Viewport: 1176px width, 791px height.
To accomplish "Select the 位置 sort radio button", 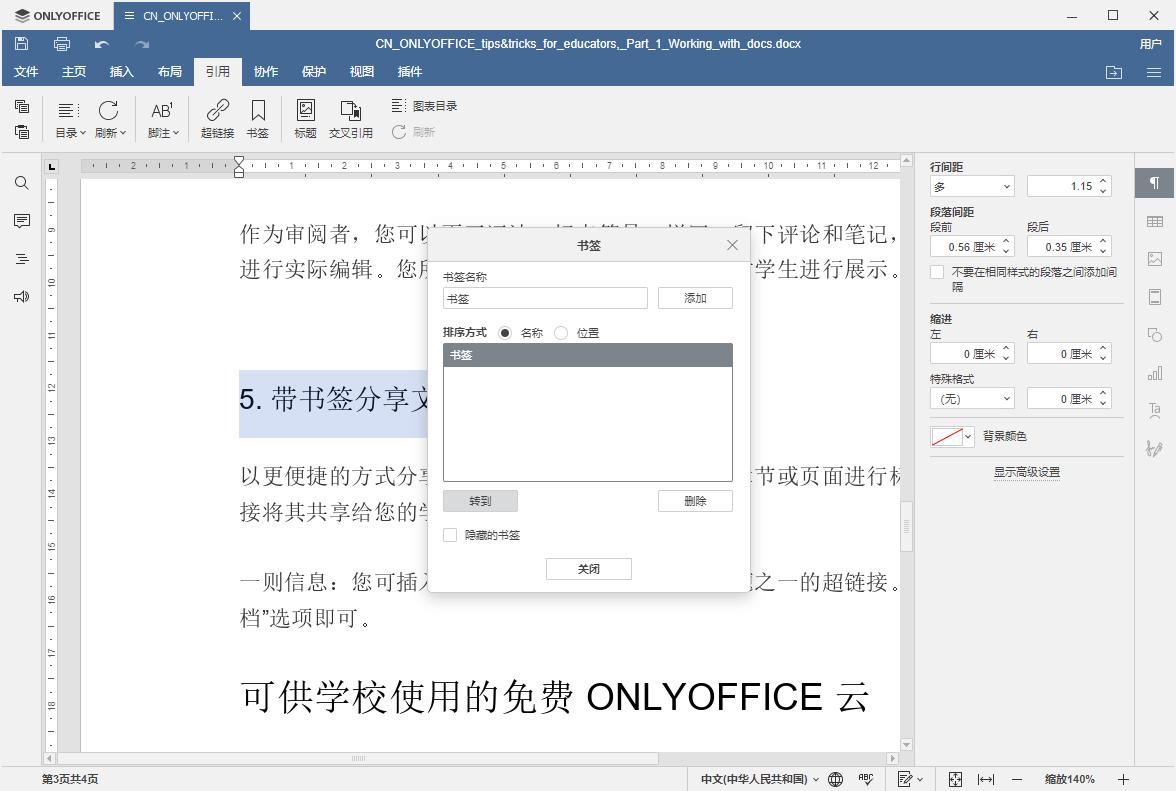I will pyautogui.click(x=561, y=332).
